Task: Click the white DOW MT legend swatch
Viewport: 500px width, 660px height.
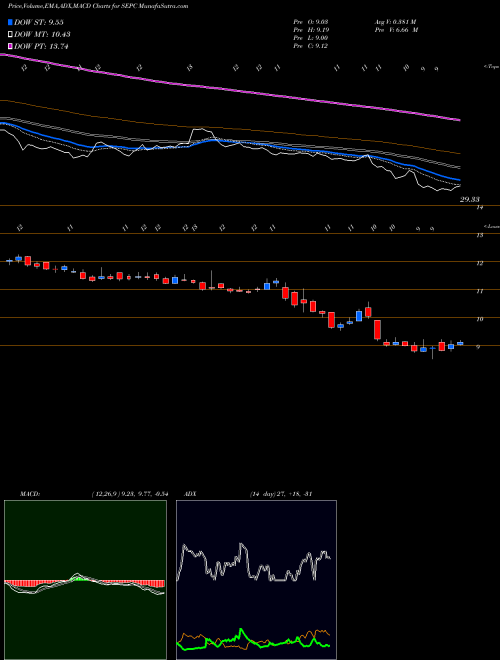Action: point(10,35)
